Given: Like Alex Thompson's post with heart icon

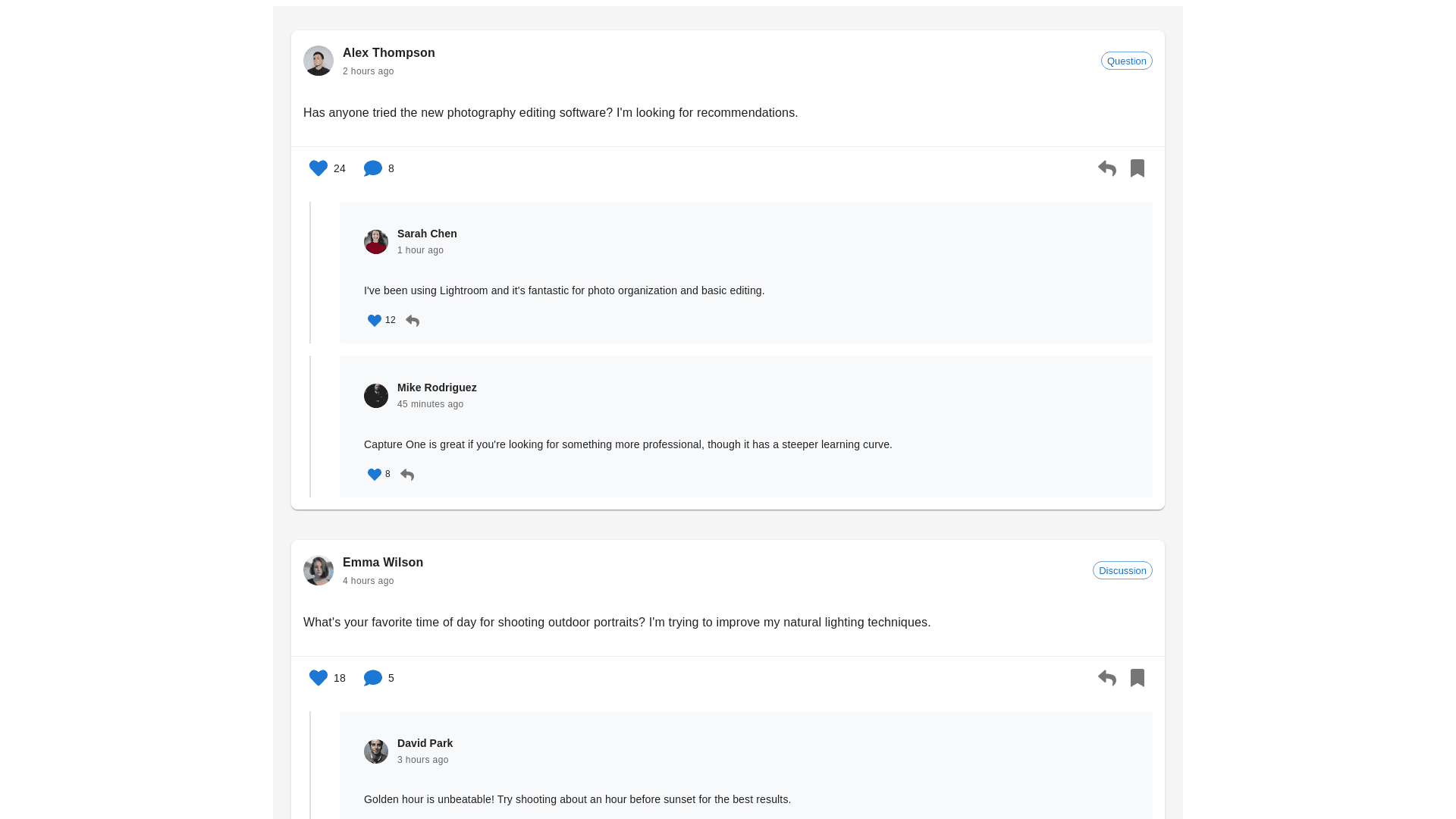Looking at the screenshot, I should pyautogui.click(x=318, y=168).
